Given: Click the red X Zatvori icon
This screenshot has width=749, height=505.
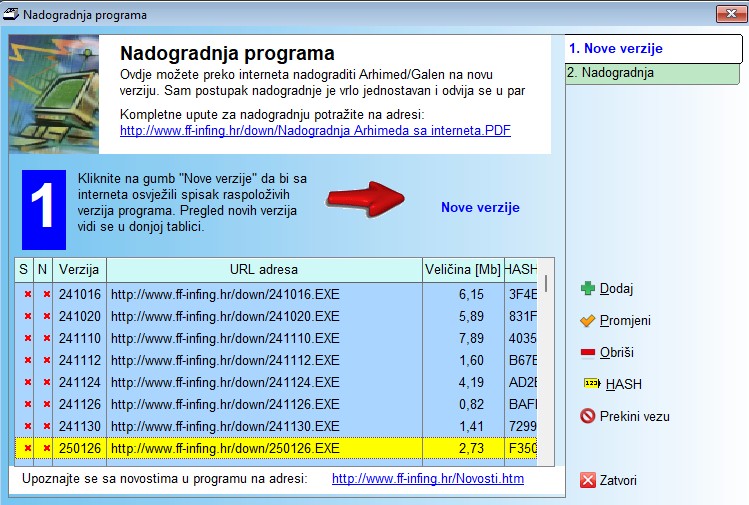Looking at the screenshot, I should pos(588,480).
